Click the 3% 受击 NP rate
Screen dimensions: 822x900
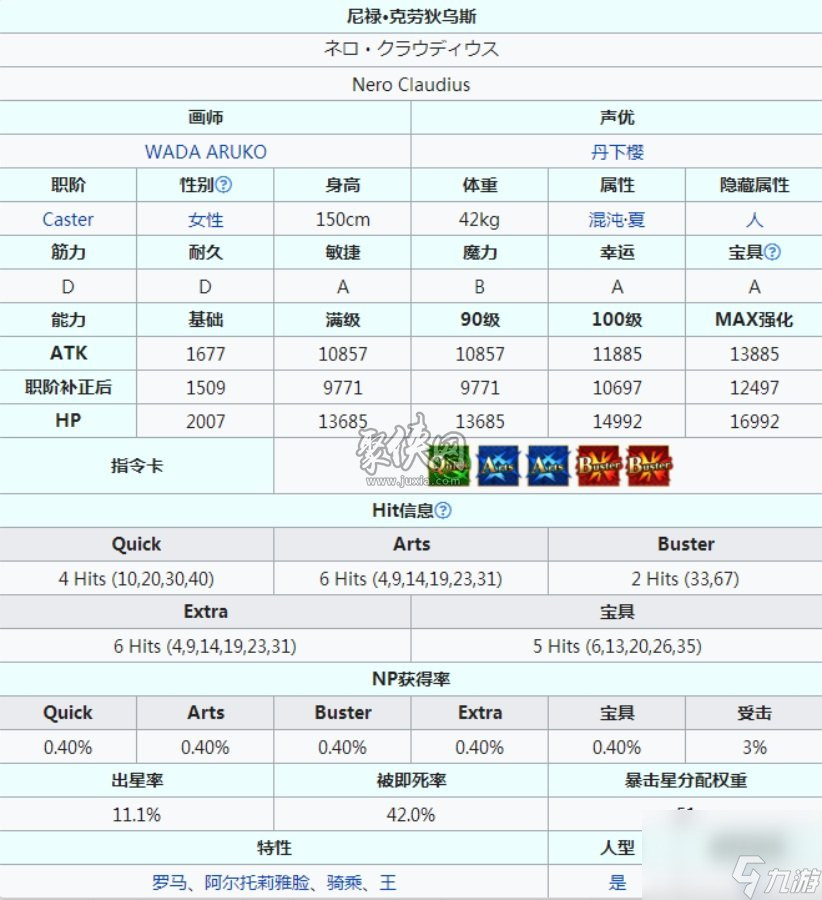tap(754, 747)
